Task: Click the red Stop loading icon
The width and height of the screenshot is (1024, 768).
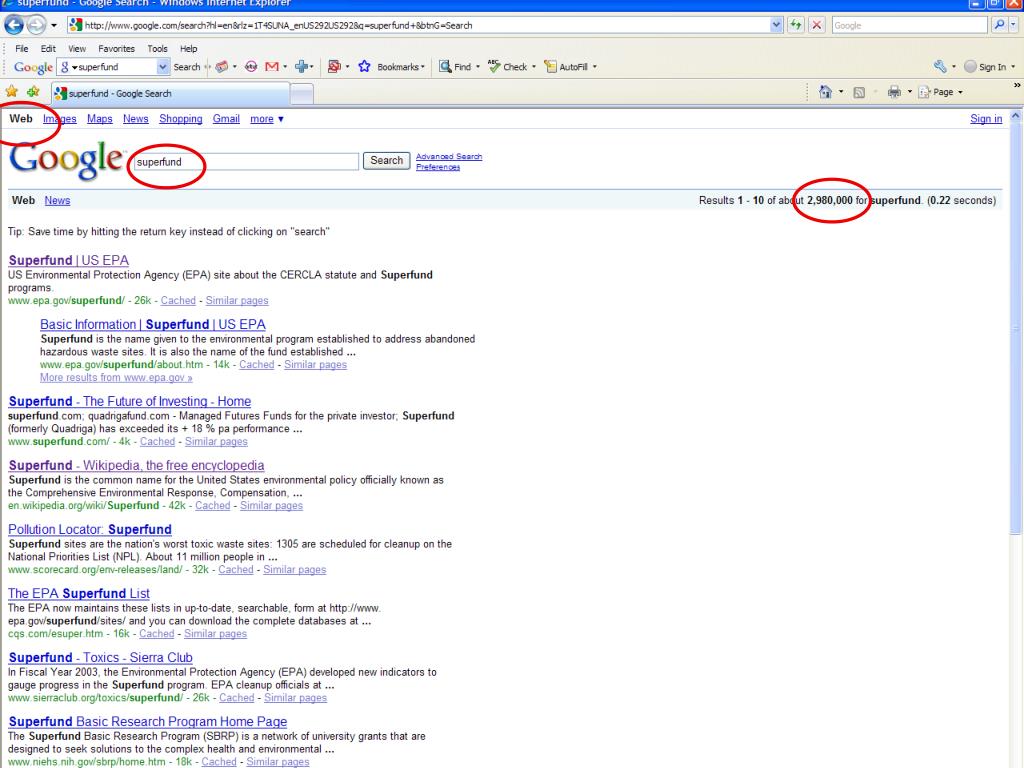Action: [816, 25]
